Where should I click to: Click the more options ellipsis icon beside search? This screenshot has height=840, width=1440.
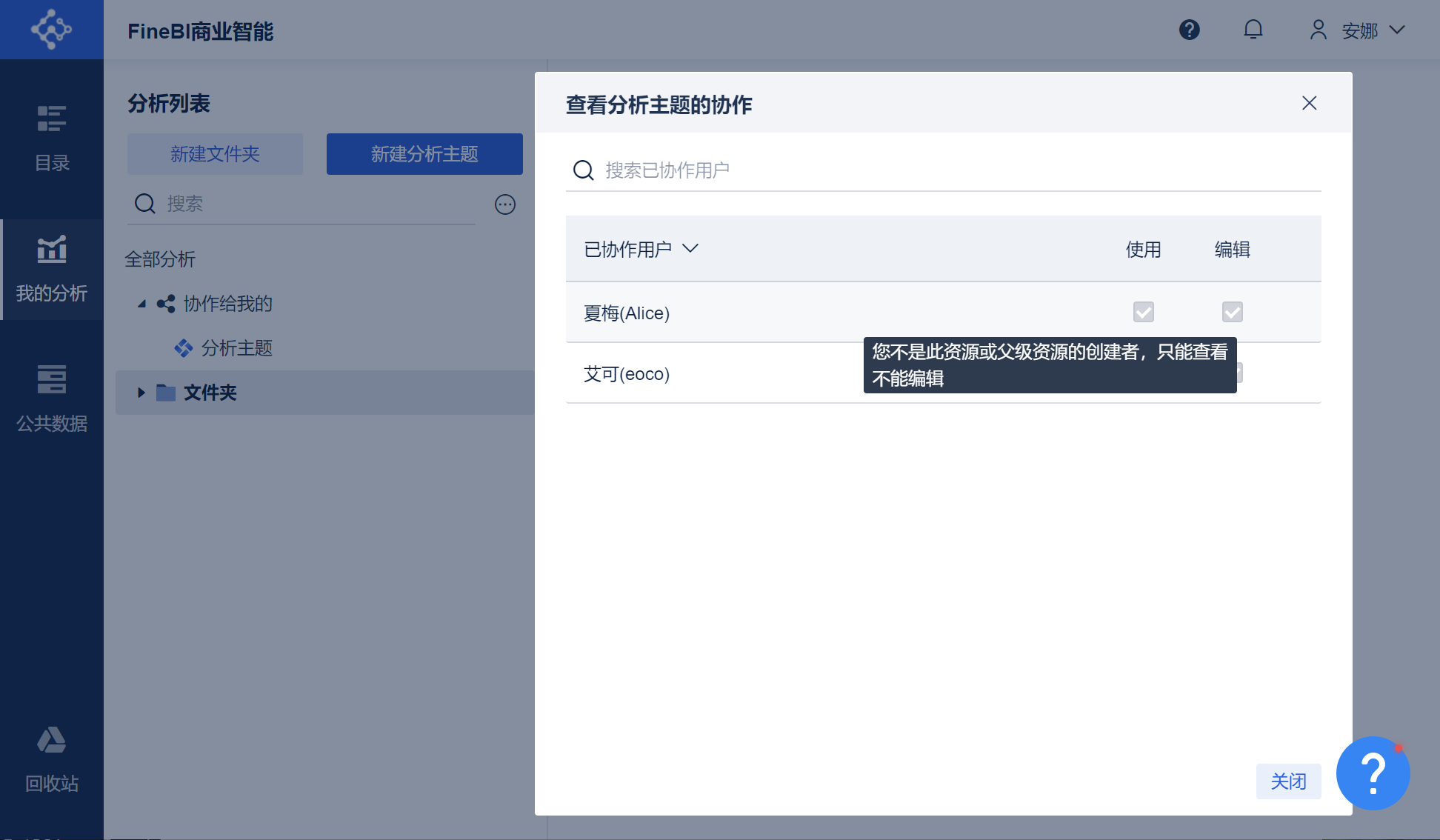click(505, 204)
